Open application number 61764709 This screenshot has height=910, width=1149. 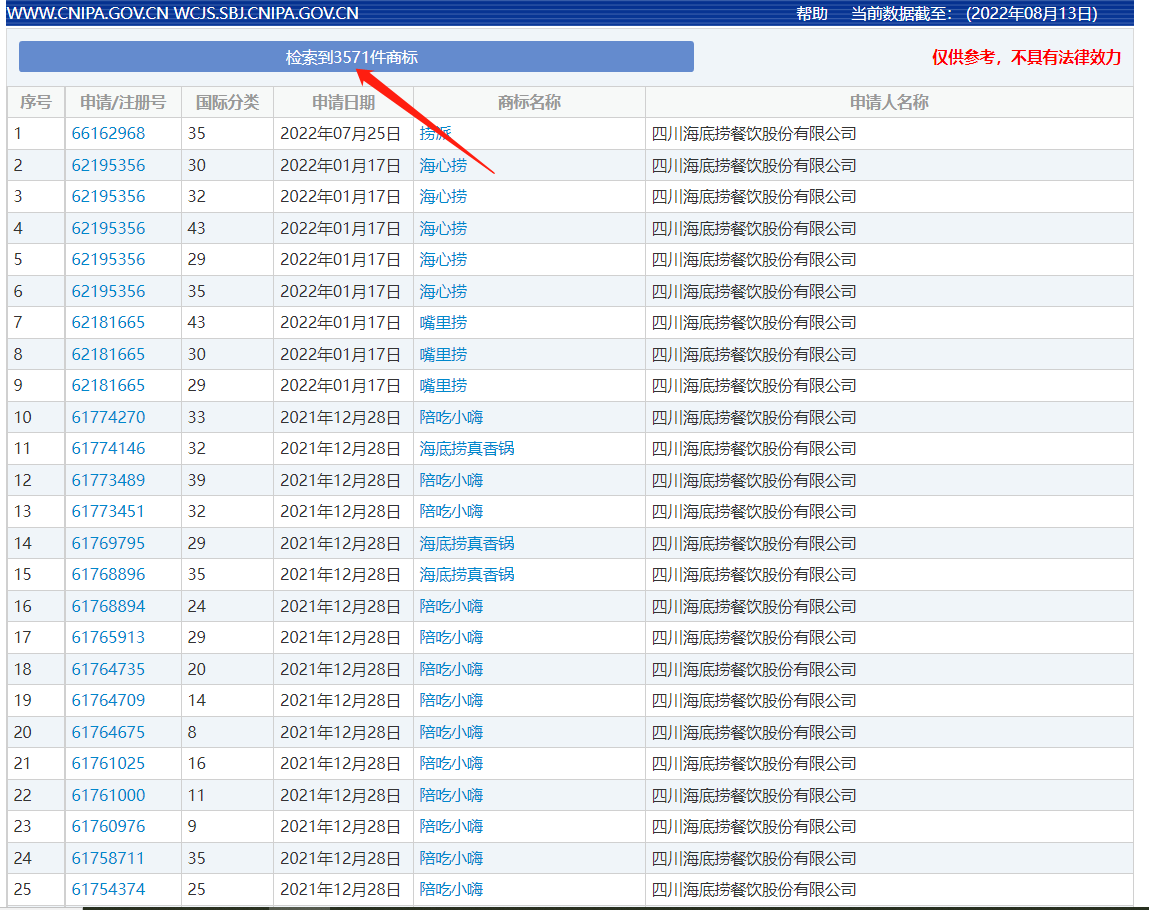(108, 700)
